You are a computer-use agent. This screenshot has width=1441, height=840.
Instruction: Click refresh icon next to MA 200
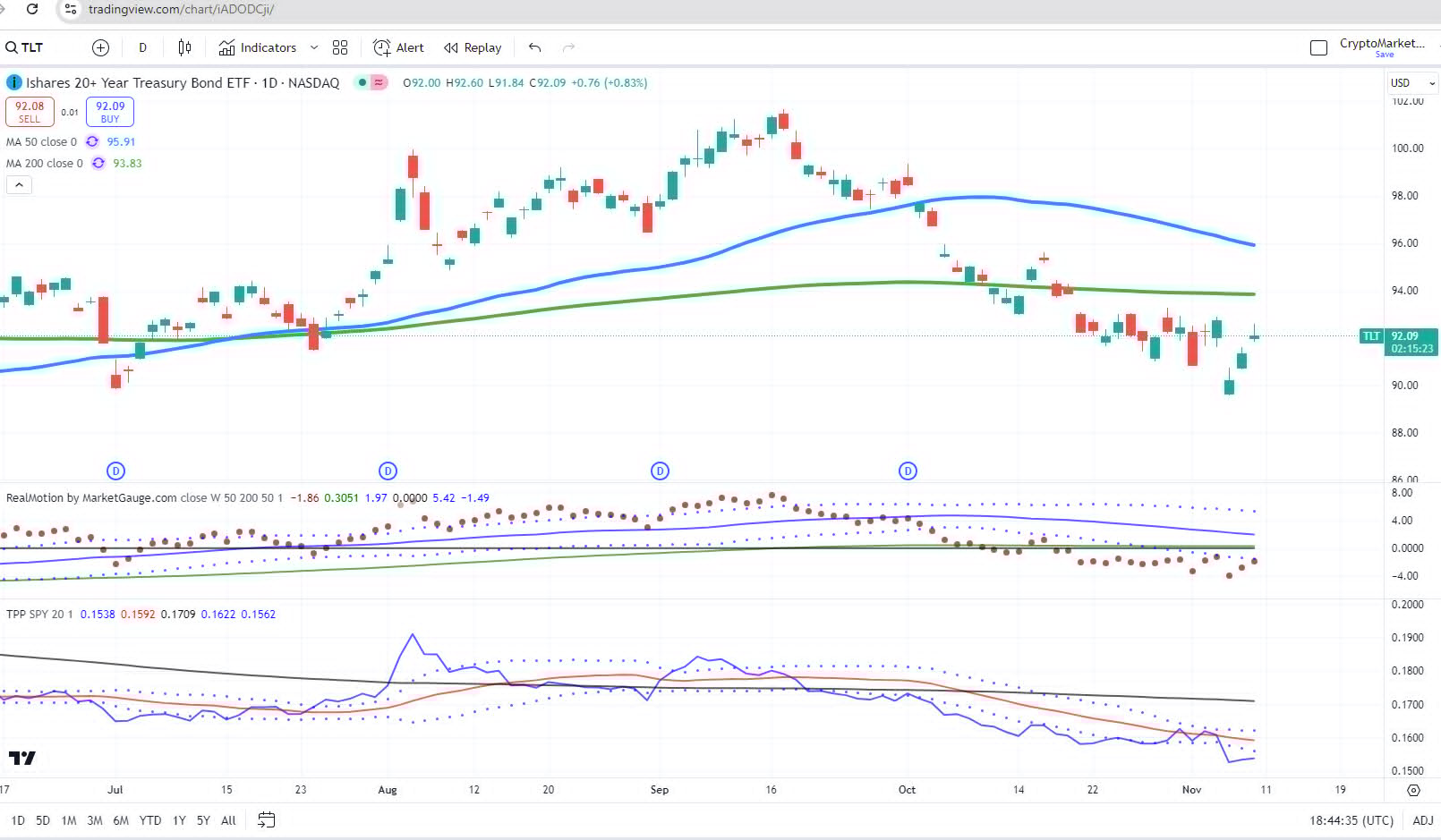[98, 163]
